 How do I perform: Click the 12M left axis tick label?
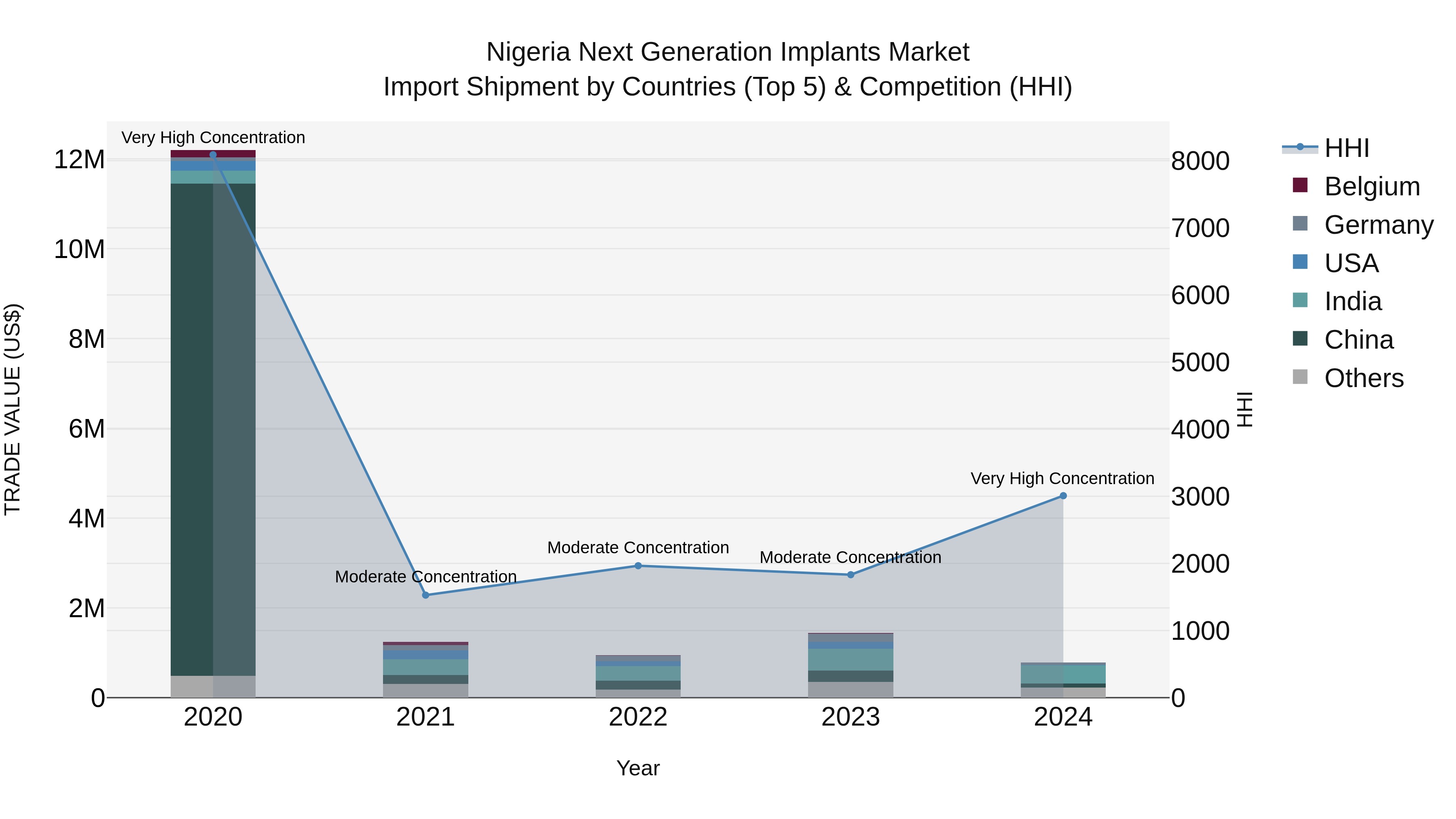(79, 160)
